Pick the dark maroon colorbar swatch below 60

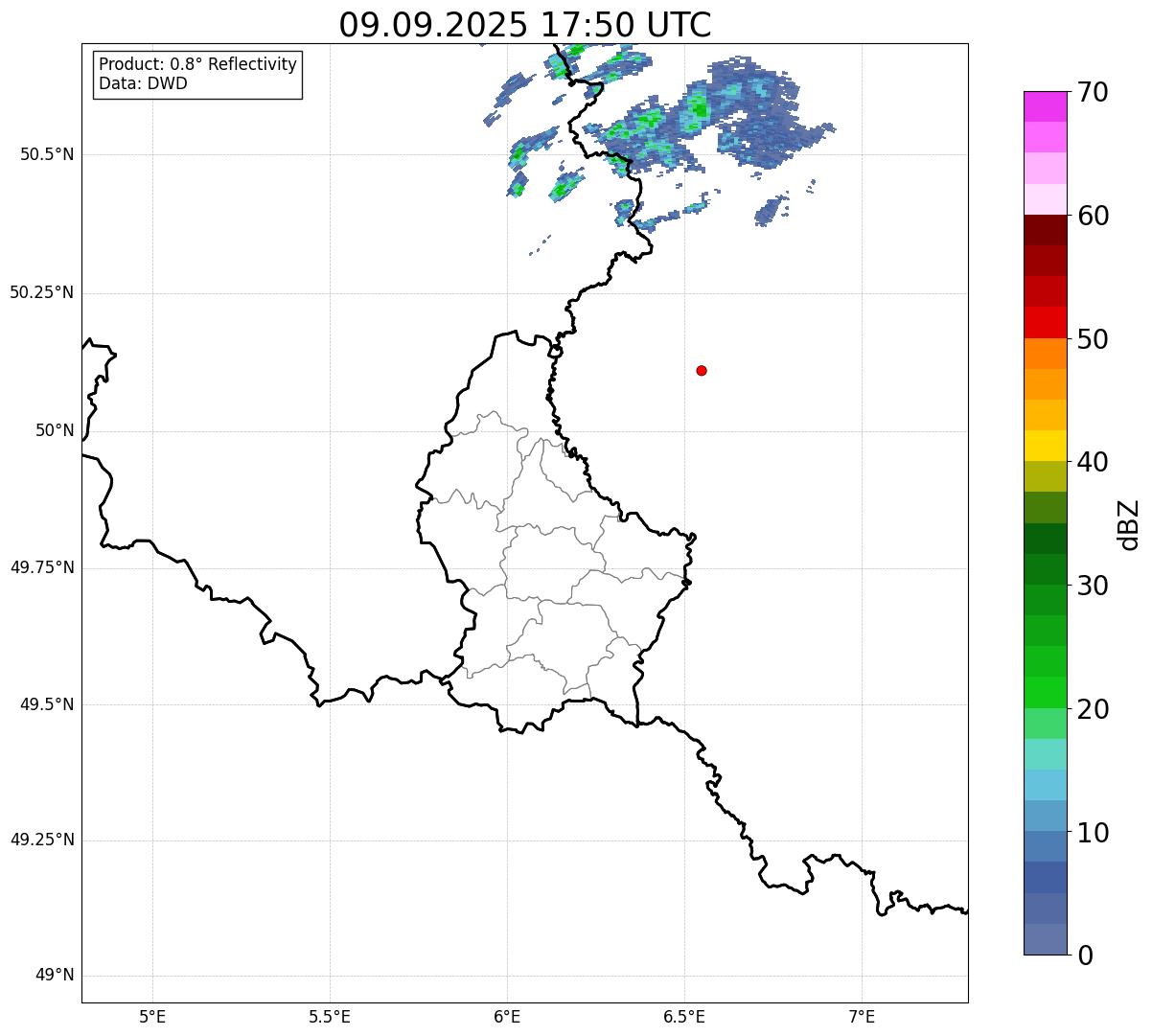[x=1046, y=230]
